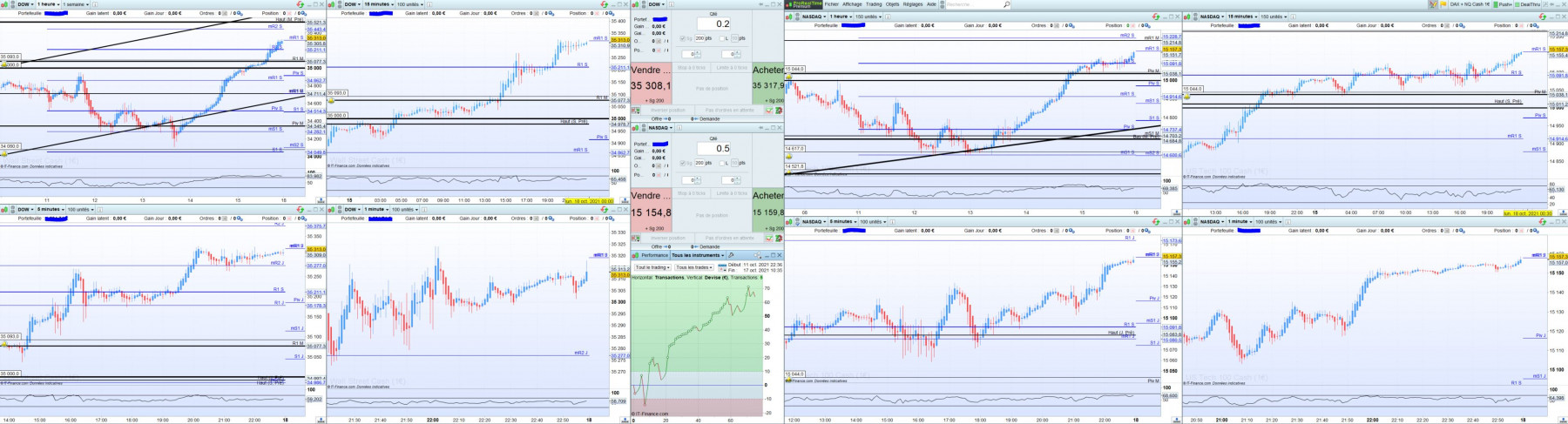Toggle the Sg 200 pts stop checkbox for DOW
The width and height of the screenshot is (1568, 424).
click(682, 38)
